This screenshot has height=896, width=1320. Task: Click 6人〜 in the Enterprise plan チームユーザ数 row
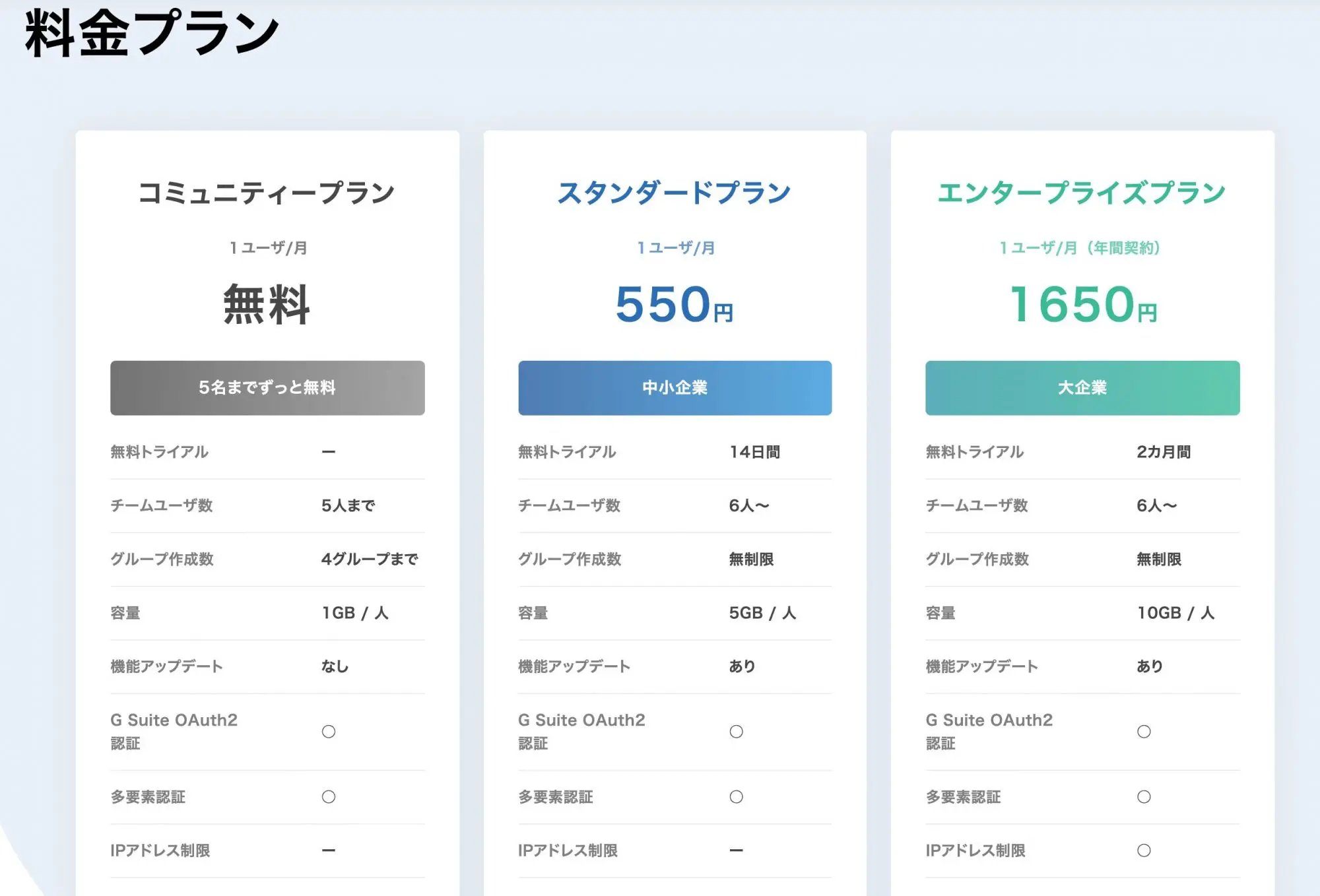coord(1156,505)
